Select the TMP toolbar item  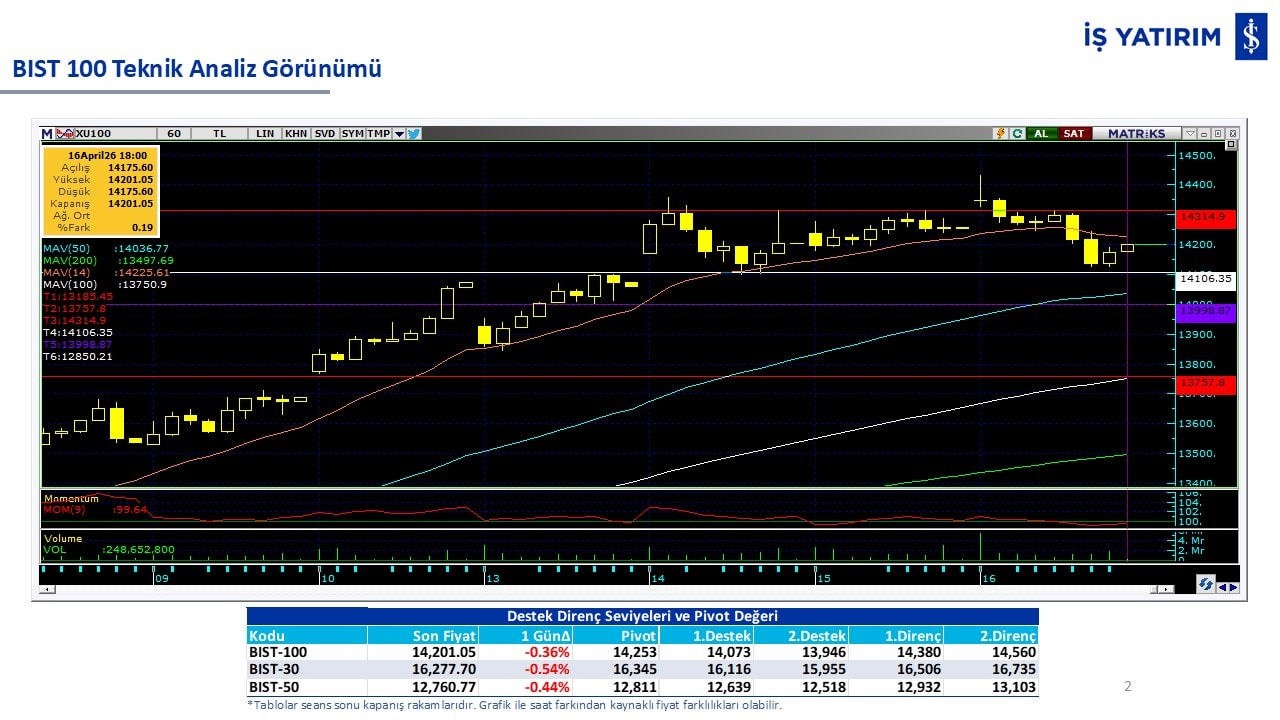pyautogui.click(x=378, y=133)
